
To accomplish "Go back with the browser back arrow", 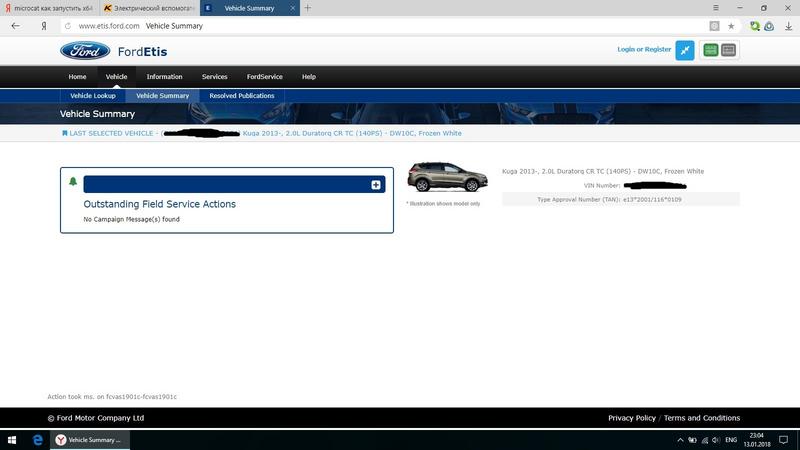I will [x=15, y=26].
